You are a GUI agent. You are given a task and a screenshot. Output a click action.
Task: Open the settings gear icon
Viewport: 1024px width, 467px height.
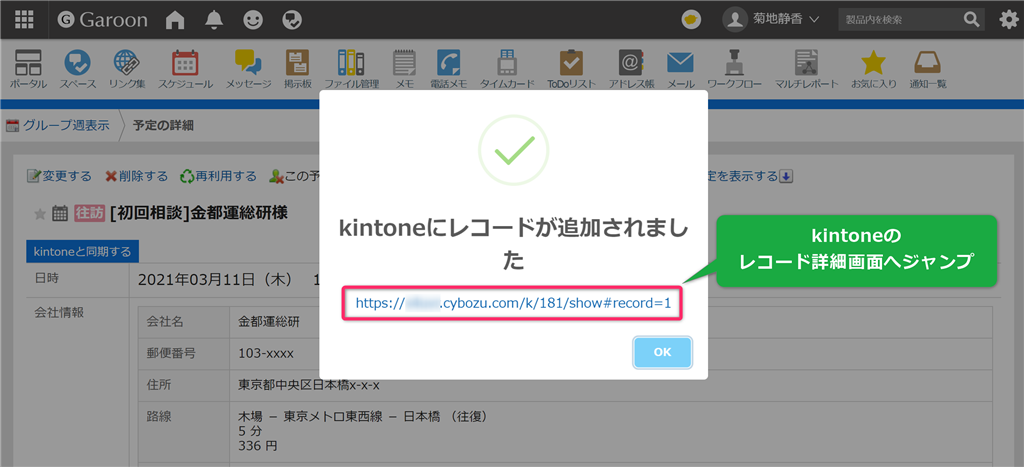coord(1009,20)
